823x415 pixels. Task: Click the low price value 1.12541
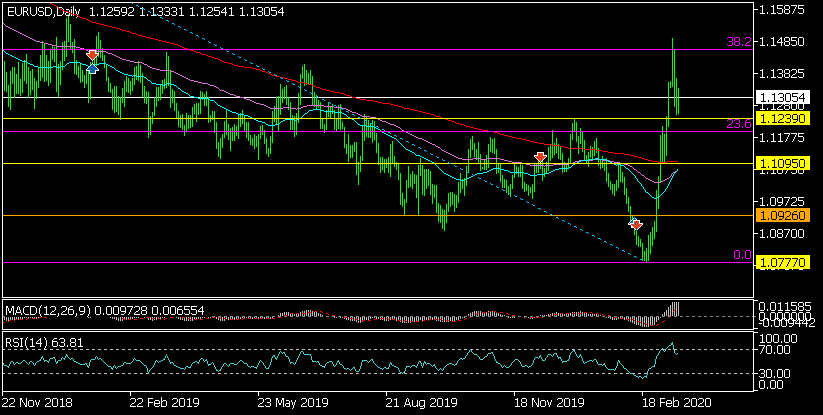(x=212, y=12)
